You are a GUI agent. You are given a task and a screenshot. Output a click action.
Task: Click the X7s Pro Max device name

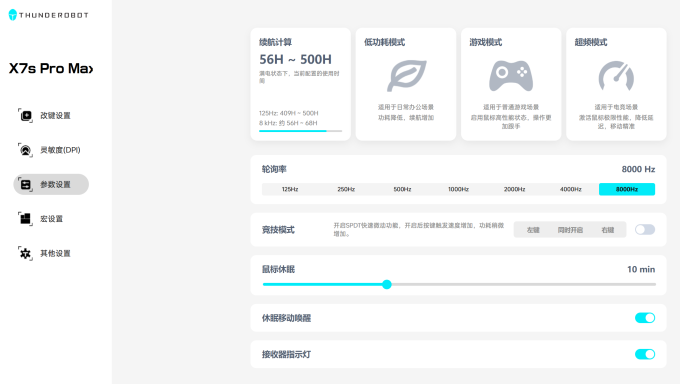click(51, 69)
